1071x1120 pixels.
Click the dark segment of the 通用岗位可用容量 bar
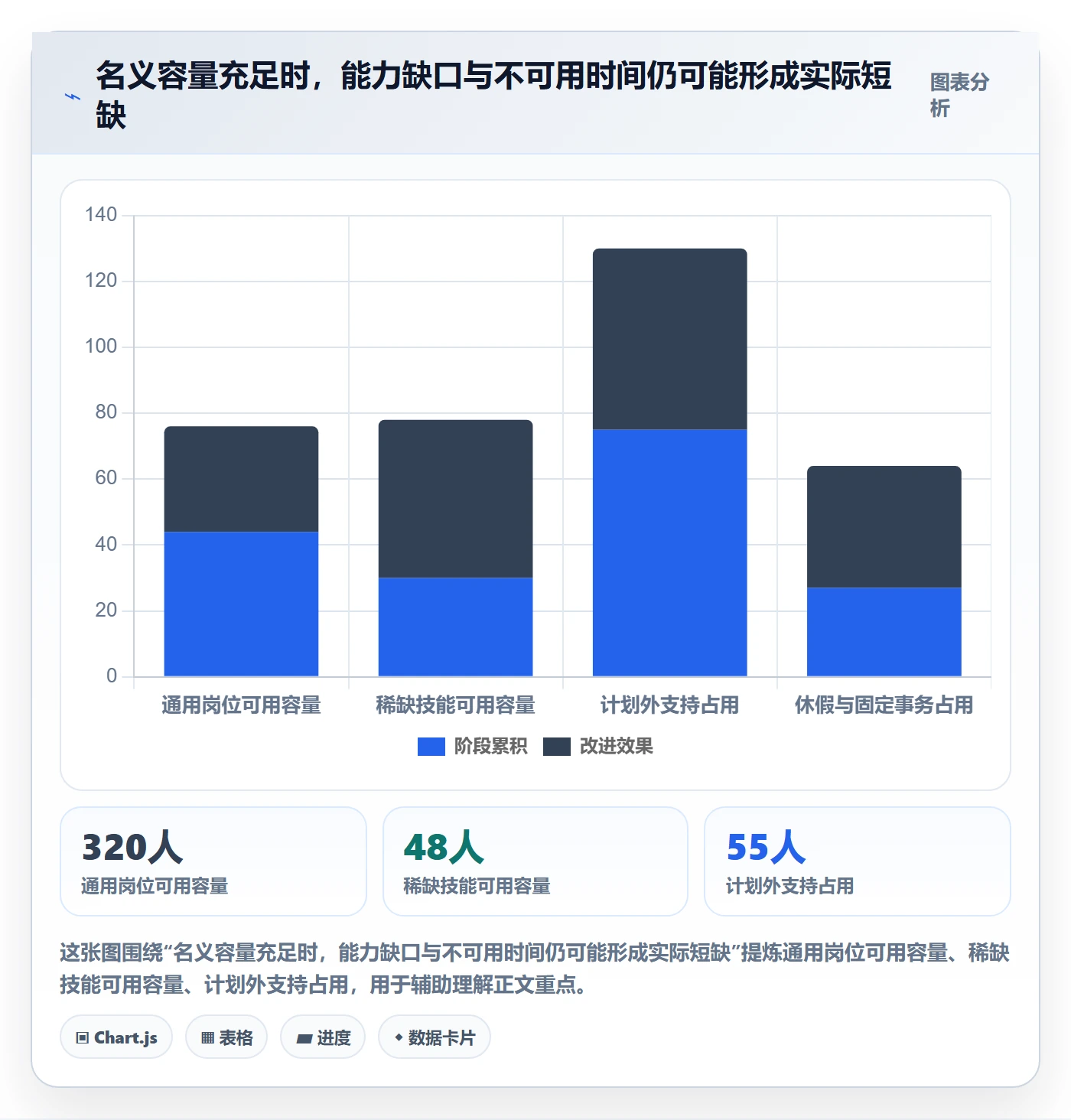pyautogui.click(x=241, y=479)
